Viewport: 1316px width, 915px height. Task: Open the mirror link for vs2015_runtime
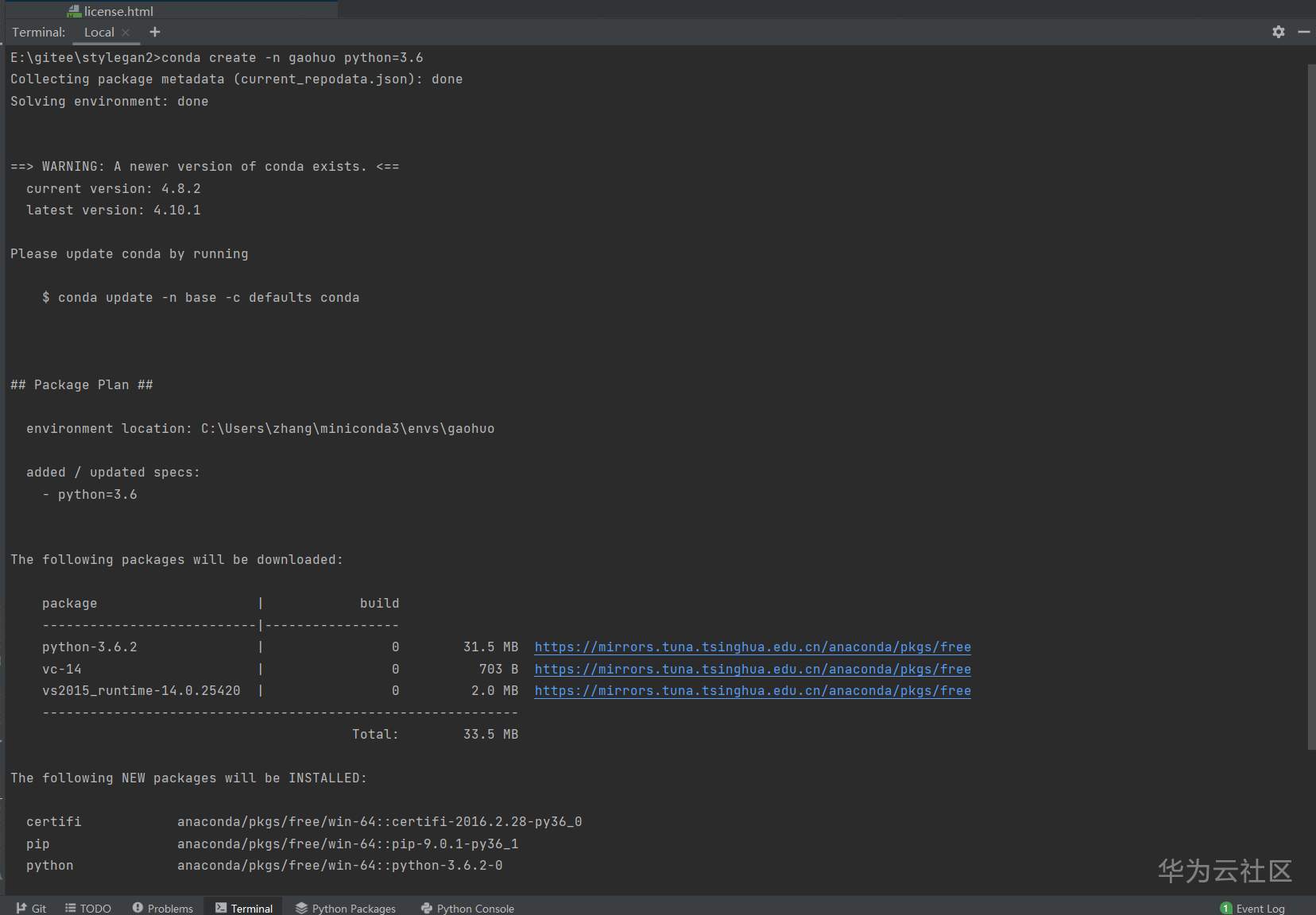coord(753,691)
